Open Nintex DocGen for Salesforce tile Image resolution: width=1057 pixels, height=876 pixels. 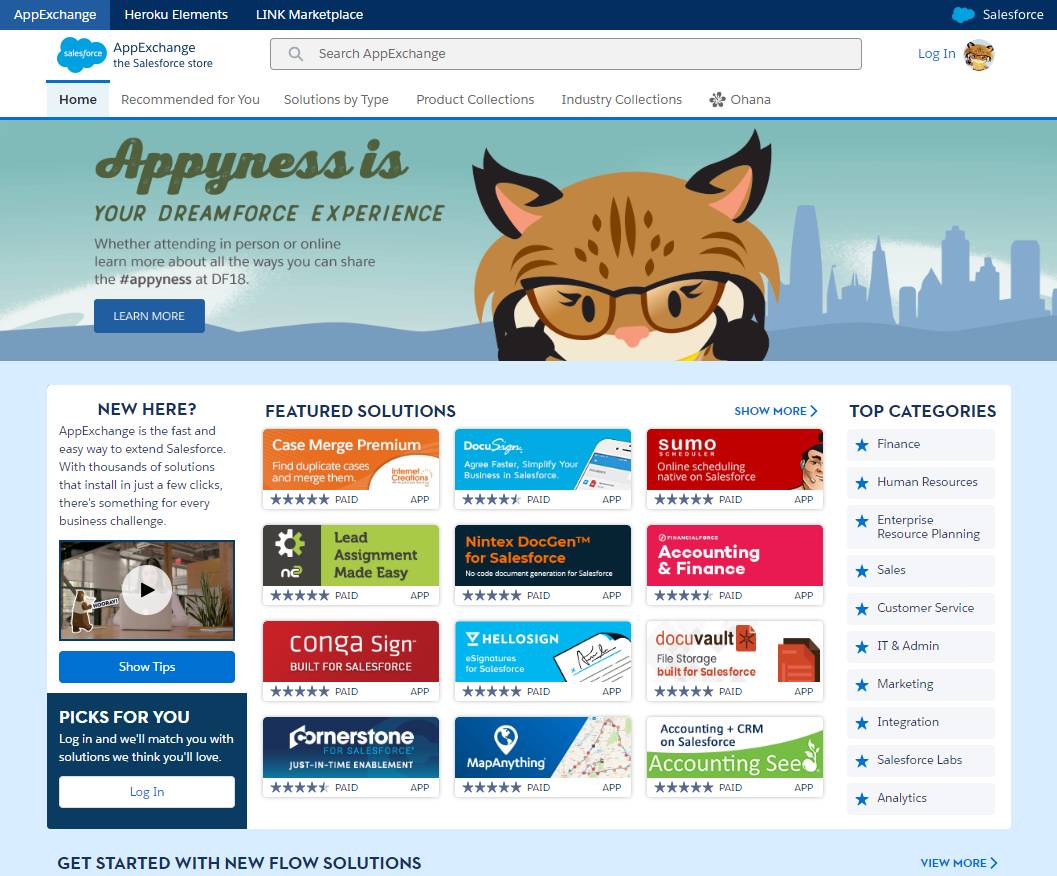click(x=543, y=564)
